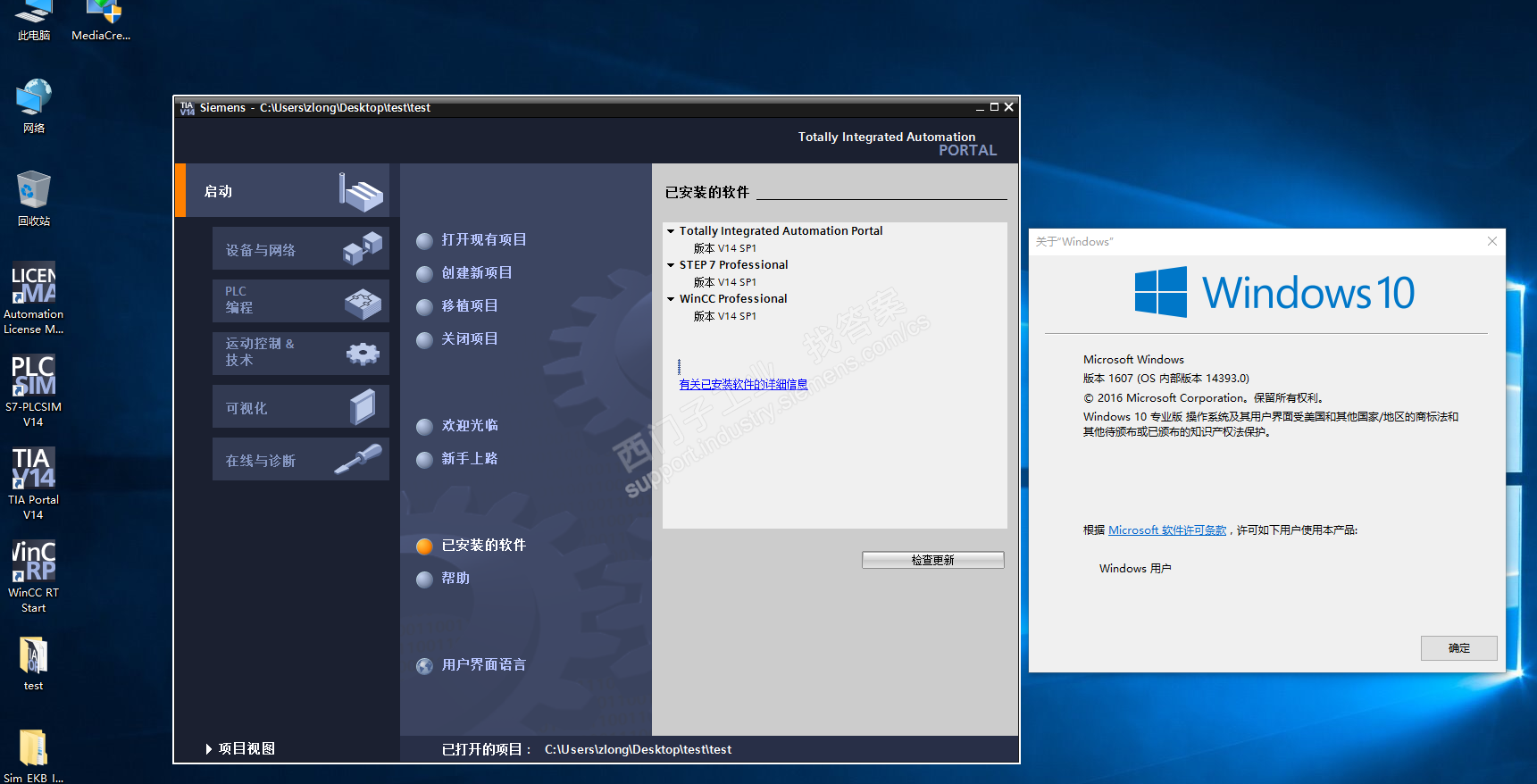The width and height of the screenshot is (1537, 784).
Task: Maximize the Siemens TIA Portal window
Action: 994,107
